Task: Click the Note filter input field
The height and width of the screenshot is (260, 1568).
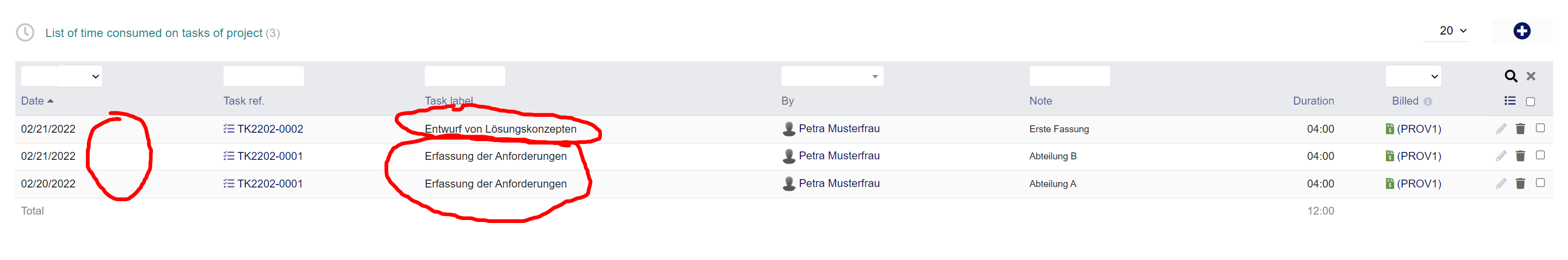Action: pos(1069,76)
